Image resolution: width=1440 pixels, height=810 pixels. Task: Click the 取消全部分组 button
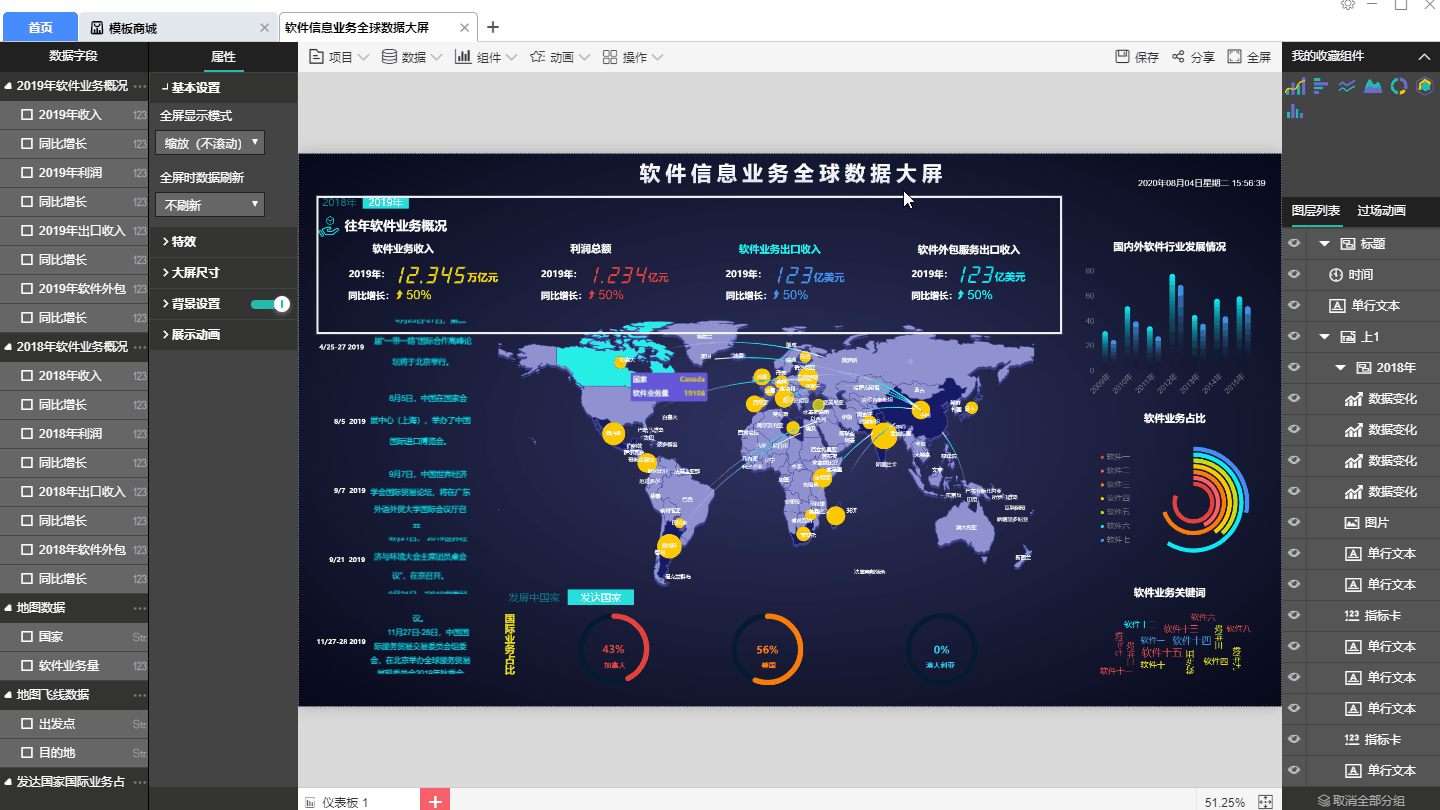1361,801
